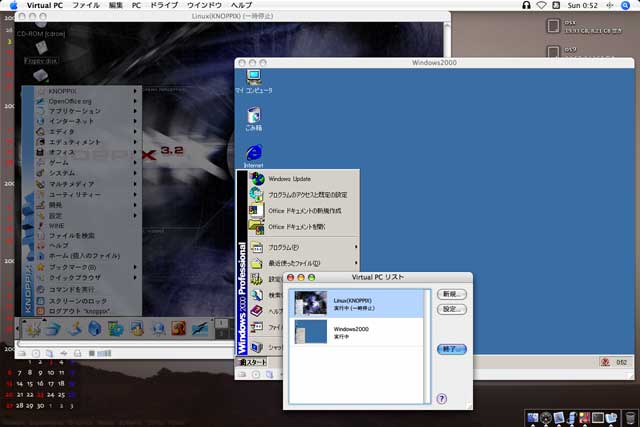Open the ファイル menu in the menu bar
The height and width of the screenshot is (427, 640).
click(86, 5)
